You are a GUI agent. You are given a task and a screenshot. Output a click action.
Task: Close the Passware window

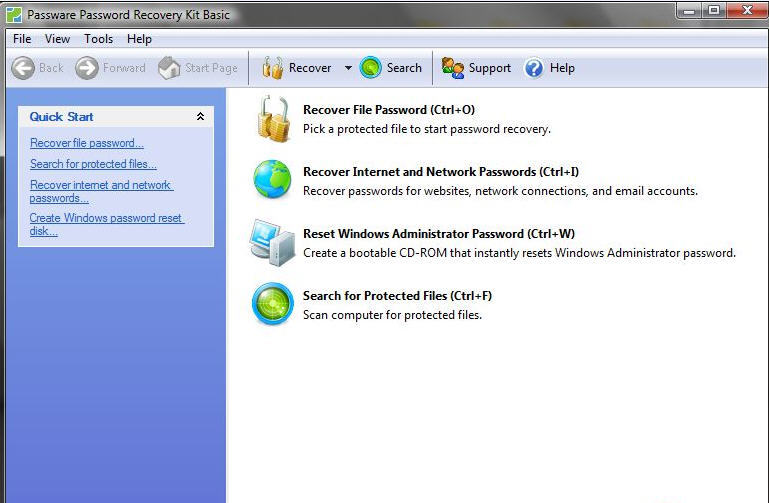tap(747, 11)
